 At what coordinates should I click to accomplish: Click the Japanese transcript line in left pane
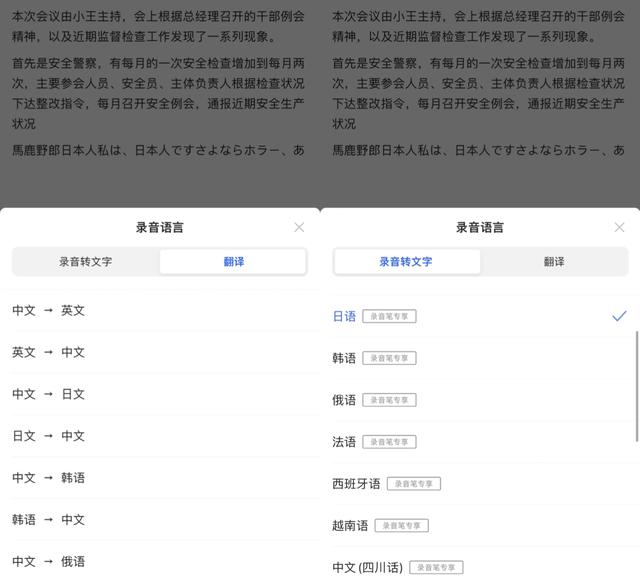[x=158, y=150]
